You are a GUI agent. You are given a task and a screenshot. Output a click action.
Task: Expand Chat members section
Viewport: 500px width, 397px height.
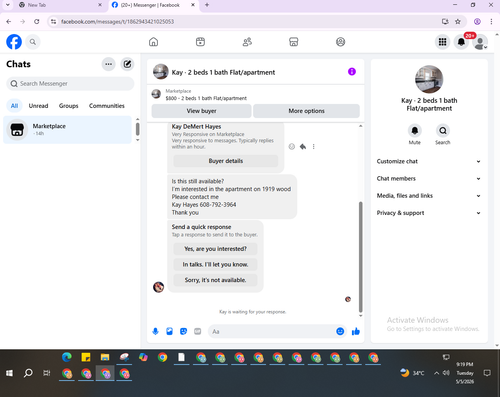[429, 179]
